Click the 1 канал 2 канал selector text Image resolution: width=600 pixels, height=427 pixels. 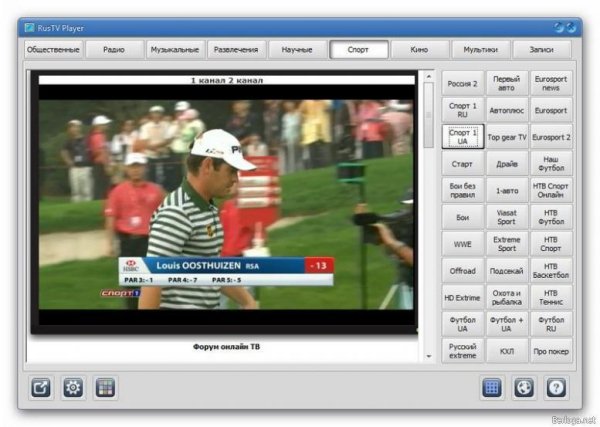[227, 80]
